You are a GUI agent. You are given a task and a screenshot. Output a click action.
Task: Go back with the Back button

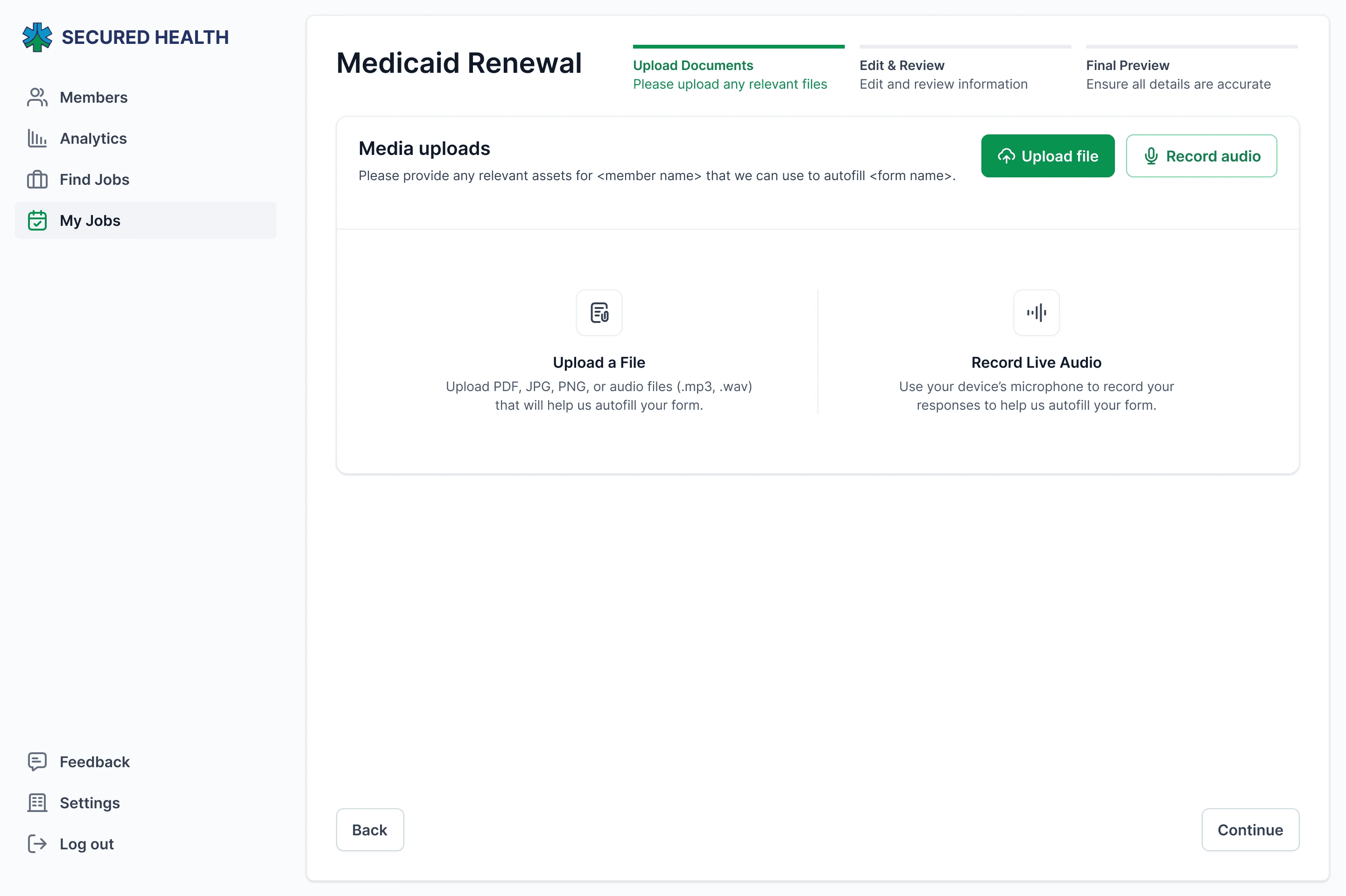pos(370,830)
